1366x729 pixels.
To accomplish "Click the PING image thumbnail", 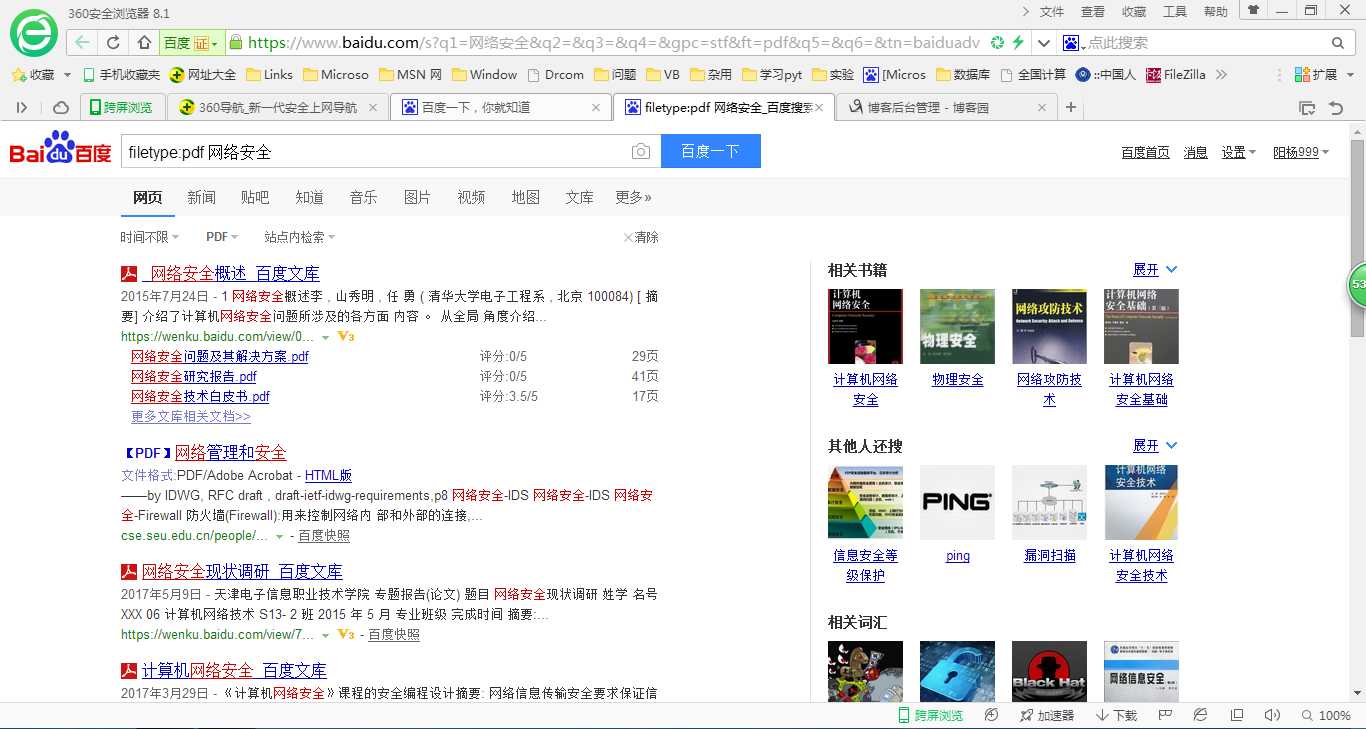I will point(957,502).
